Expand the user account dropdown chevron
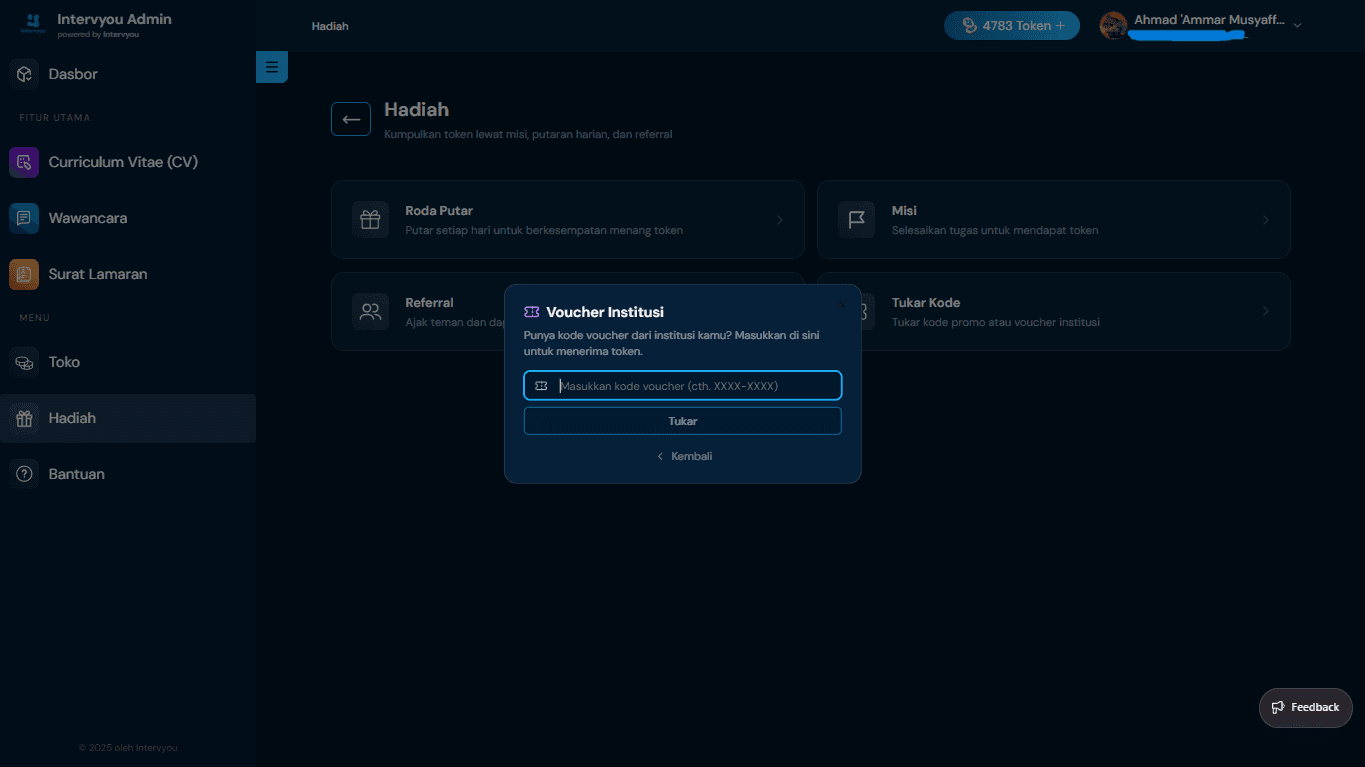Viewport: 1365px width, 767px height. (1297, 25)
